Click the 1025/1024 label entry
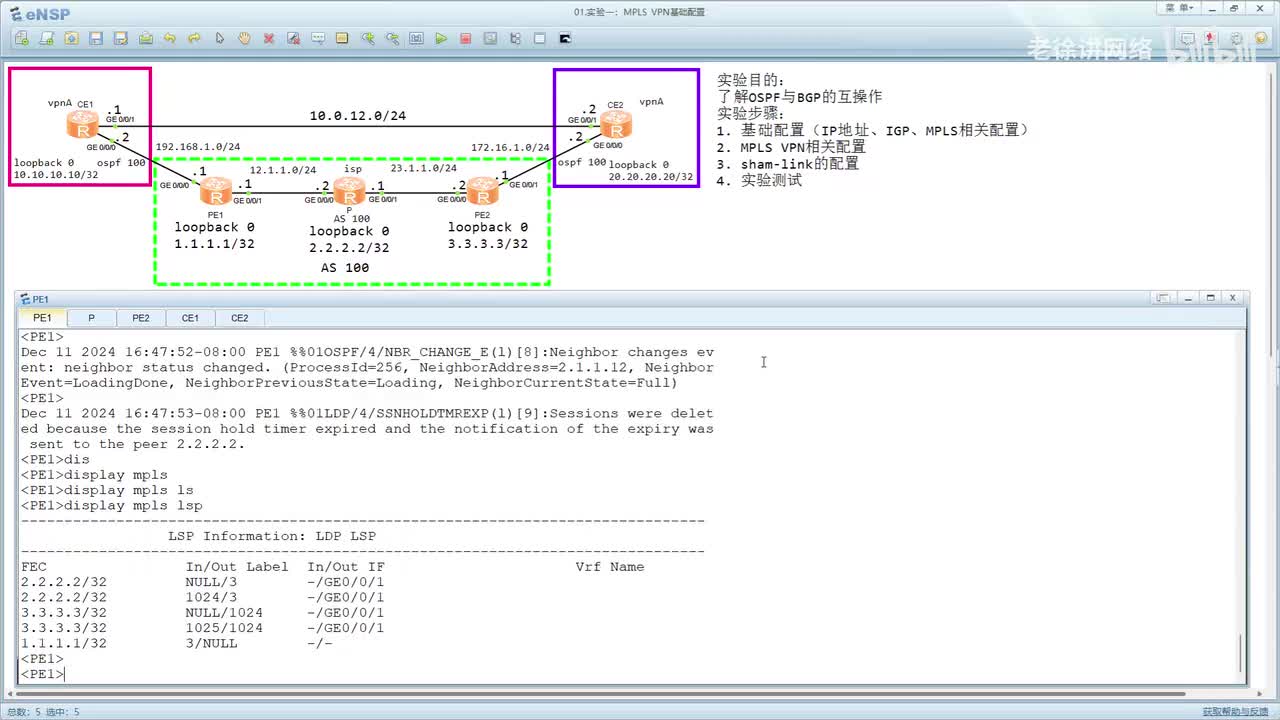Viewport: 1280px width, 720px height. [x=224, y=628]
